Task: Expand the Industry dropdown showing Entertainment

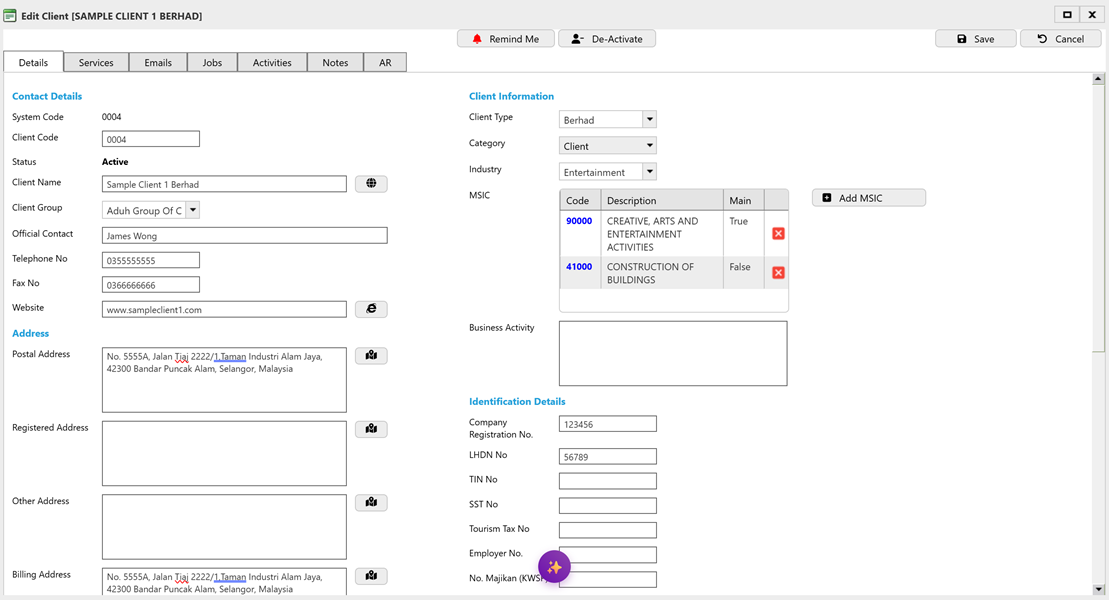Action: (649, 171)
